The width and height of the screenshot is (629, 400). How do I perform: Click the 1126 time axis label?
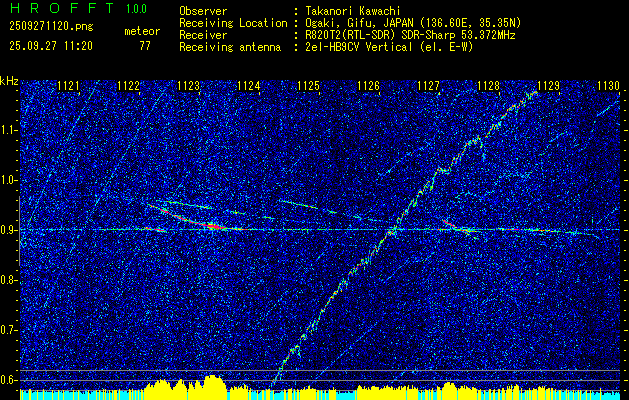(x=368, y=86)
